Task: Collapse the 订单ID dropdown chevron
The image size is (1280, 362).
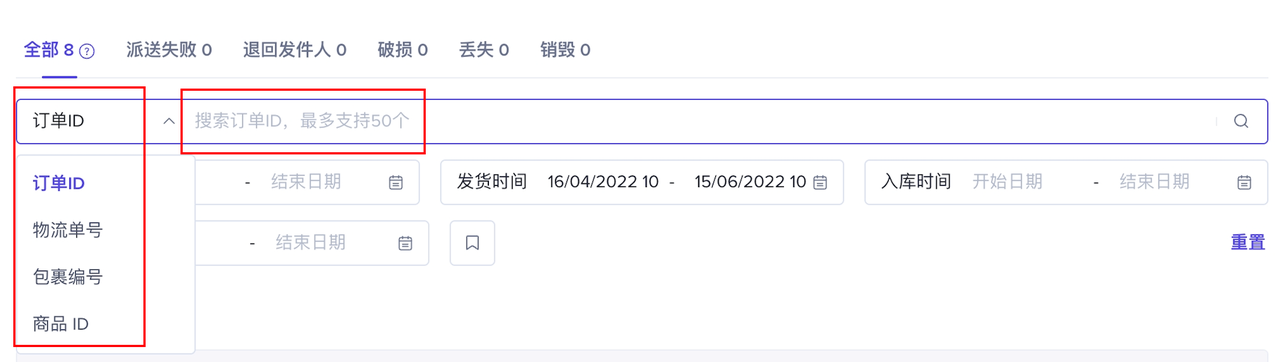Action: (x=169, y=121)
